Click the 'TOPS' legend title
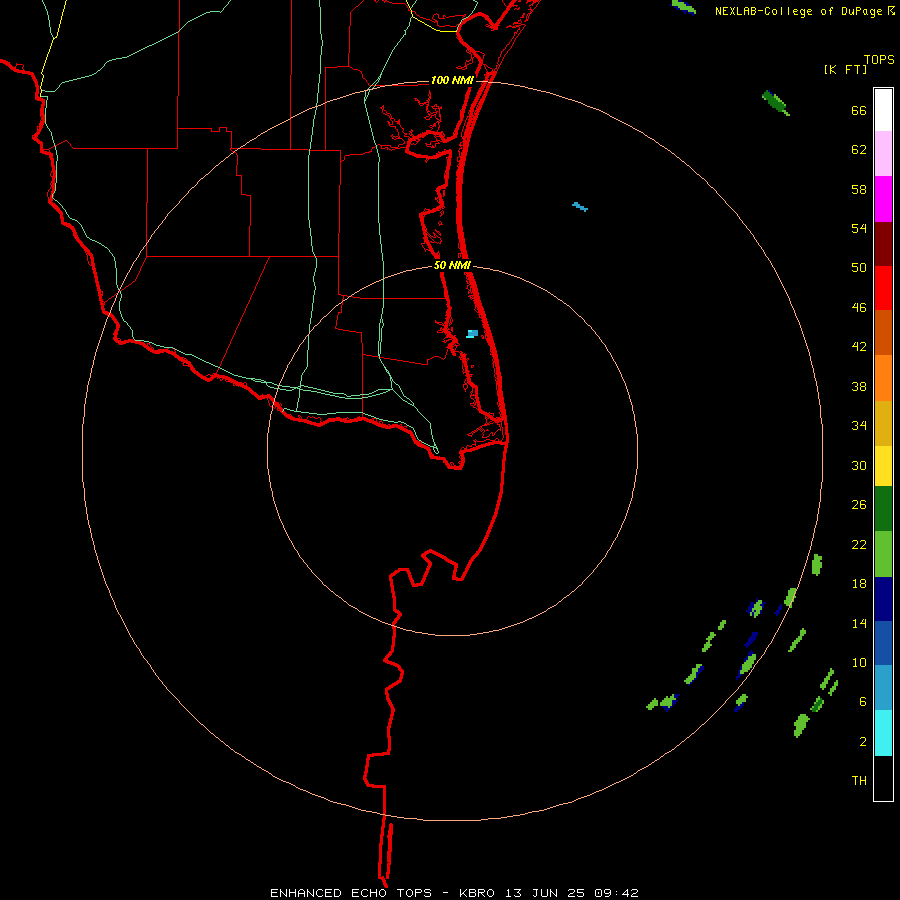900x900 pixels. 879,59
